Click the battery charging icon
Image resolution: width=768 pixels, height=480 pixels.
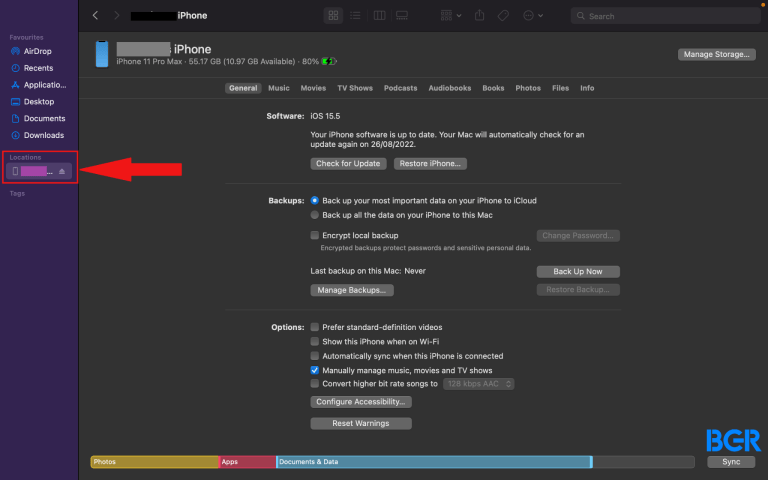(x=329, y=61)
